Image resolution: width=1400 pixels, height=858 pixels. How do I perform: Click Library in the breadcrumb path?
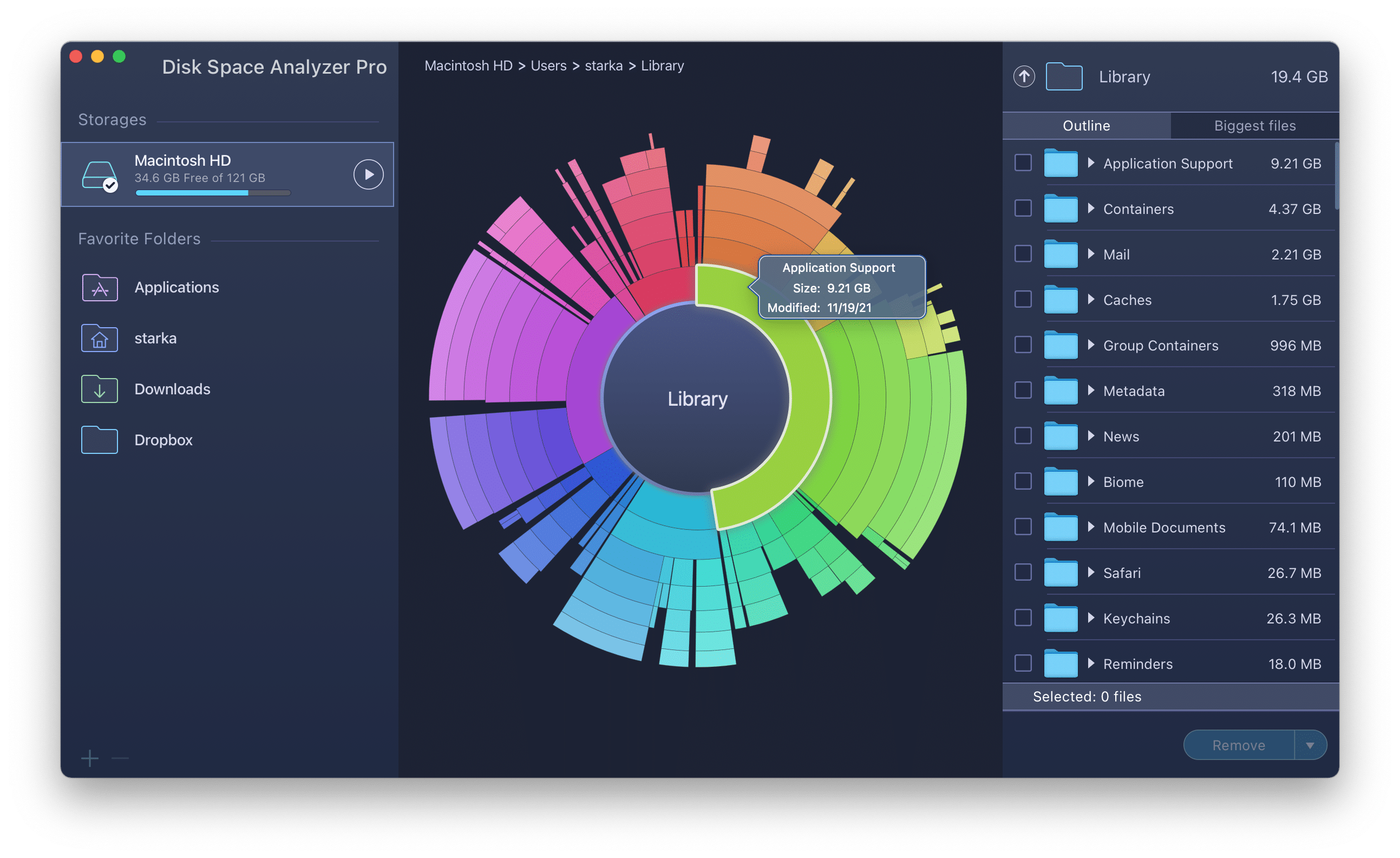point(662,66)
